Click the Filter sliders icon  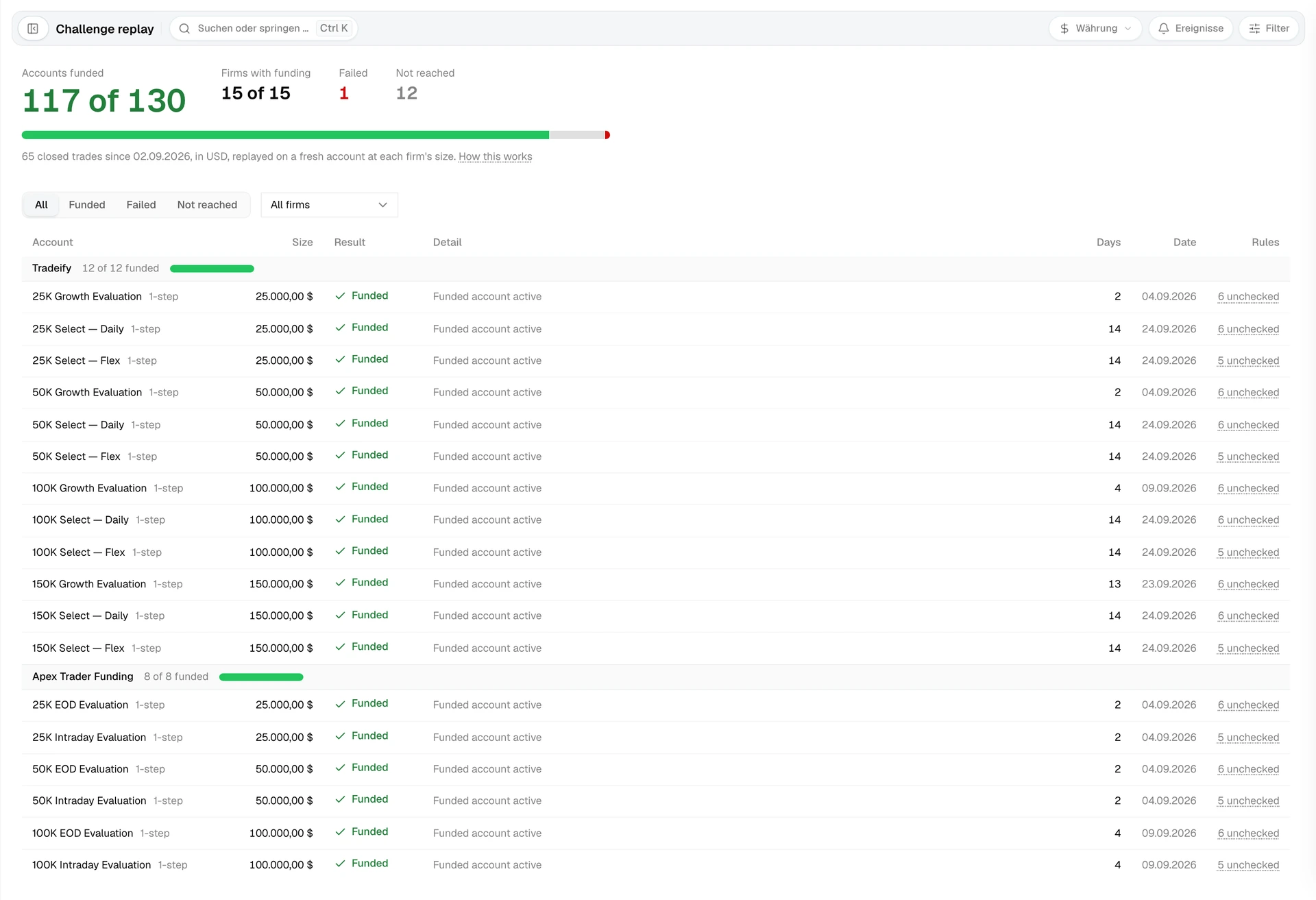pos(1254,29)
